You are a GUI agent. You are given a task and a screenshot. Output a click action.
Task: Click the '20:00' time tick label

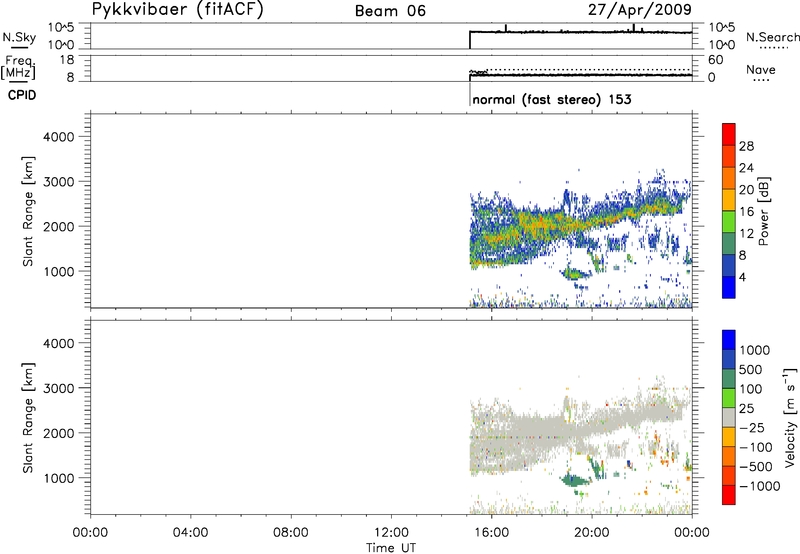click(592, 533)
